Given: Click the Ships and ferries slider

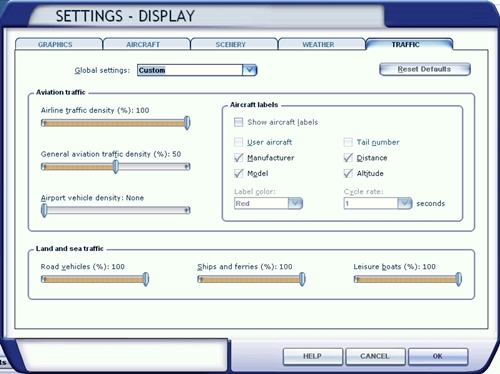Looking at the screenshot, I should pos(251,279).
